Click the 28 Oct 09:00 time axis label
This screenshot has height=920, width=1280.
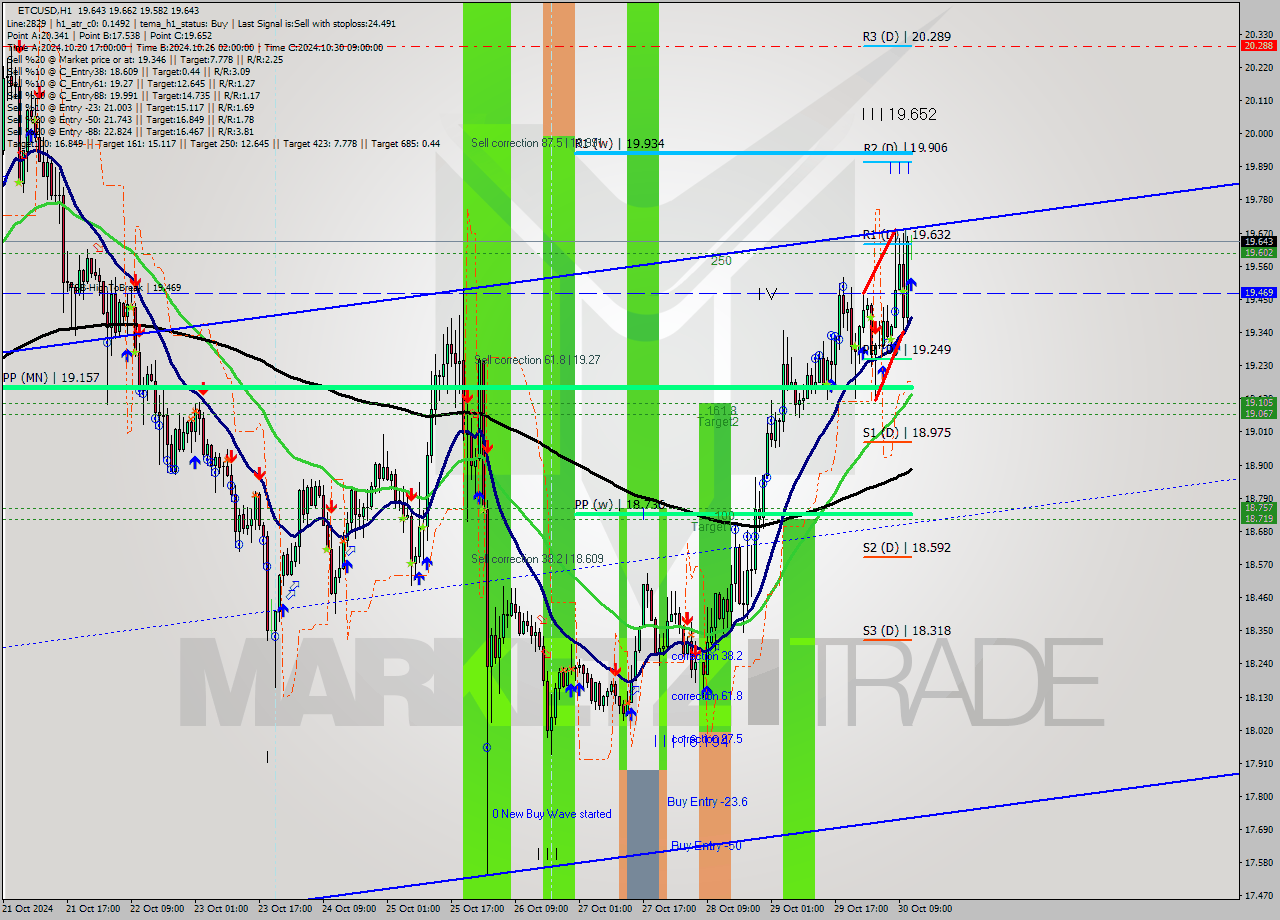[x=732, y=909]
